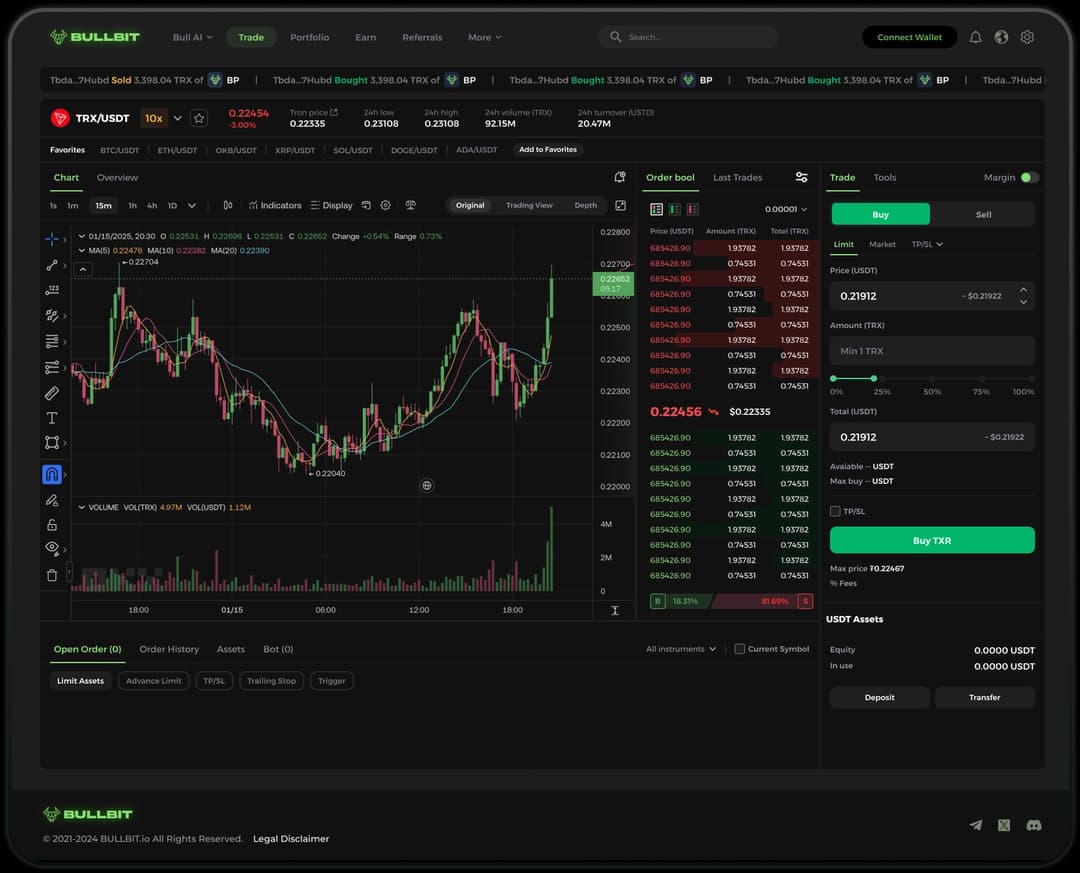Collapse the VOLUME indicator legend
This screenshot has width=1080, height=873.
point(81,507)
